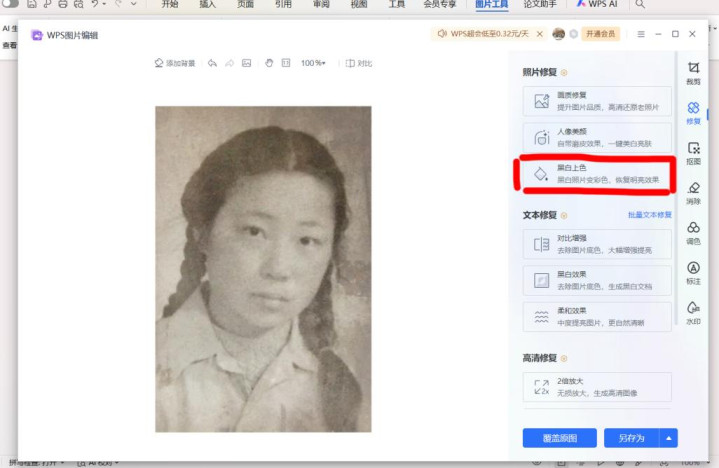The height and width of the screenshot is (468, 719).
Task: Open the 调色 color adjustment tool
Action: [x=693, y=233]
